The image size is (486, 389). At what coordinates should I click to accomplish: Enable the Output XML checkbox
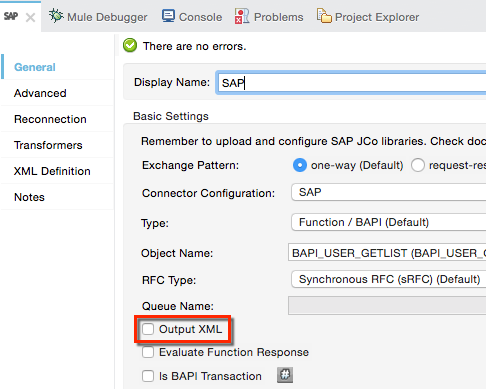(148, 329)
